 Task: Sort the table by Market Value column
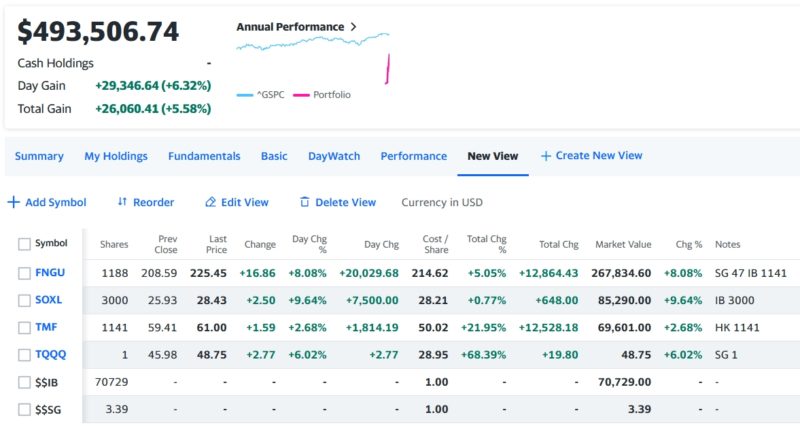pos(623,244)
